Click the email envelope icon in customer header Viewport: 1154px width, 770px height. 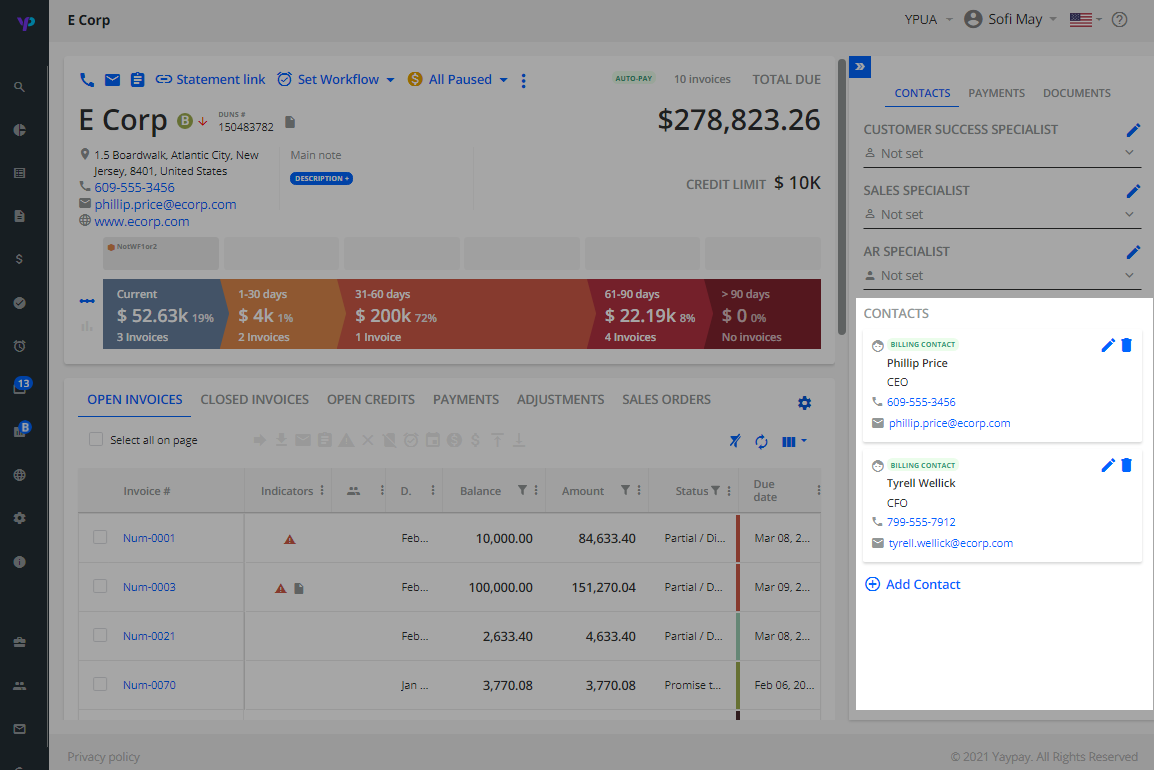[x=112, y=80]
